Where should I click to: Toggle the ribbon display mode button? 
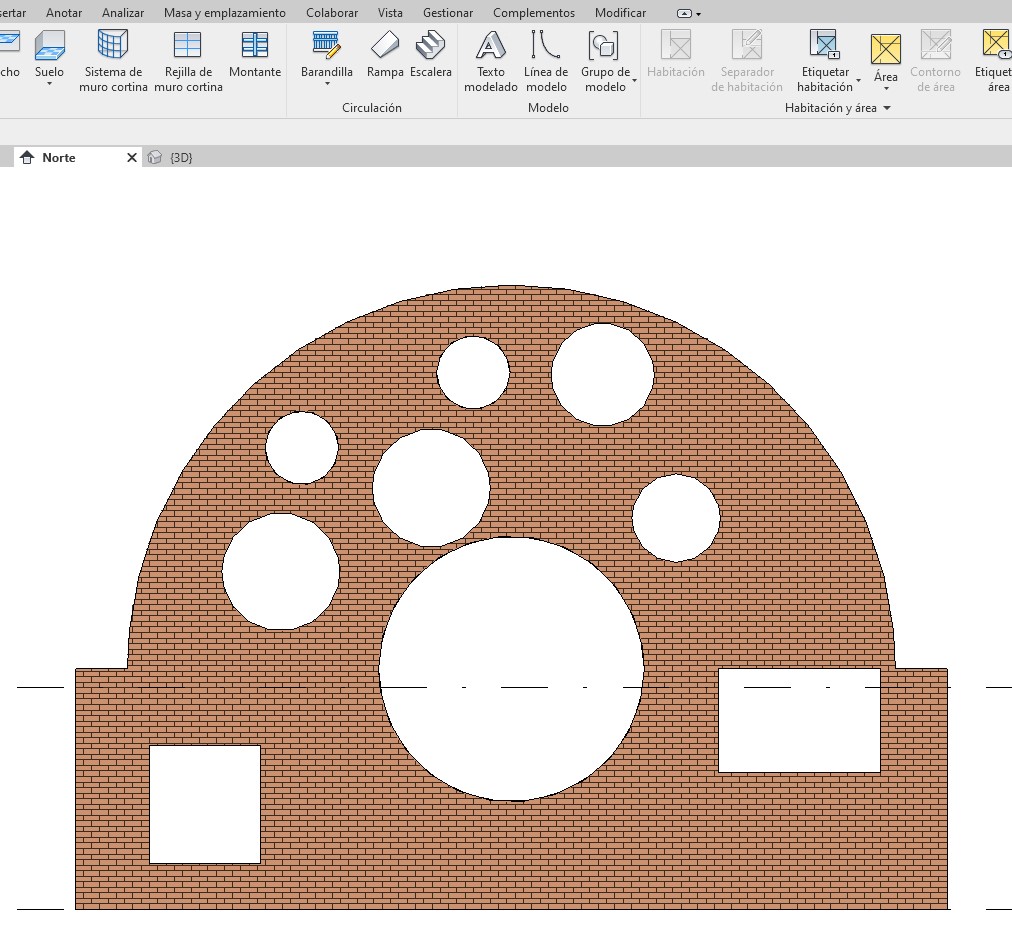pos(685,14)
